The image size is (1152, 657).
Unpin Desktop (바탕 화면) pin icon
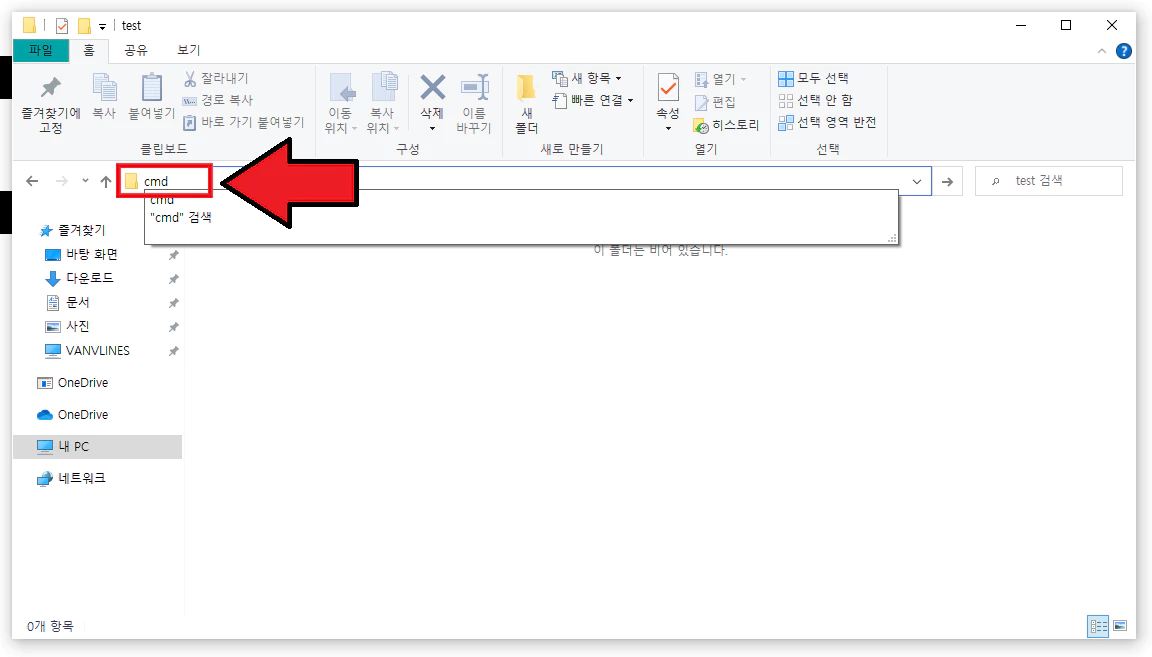[x=173, y=255]
